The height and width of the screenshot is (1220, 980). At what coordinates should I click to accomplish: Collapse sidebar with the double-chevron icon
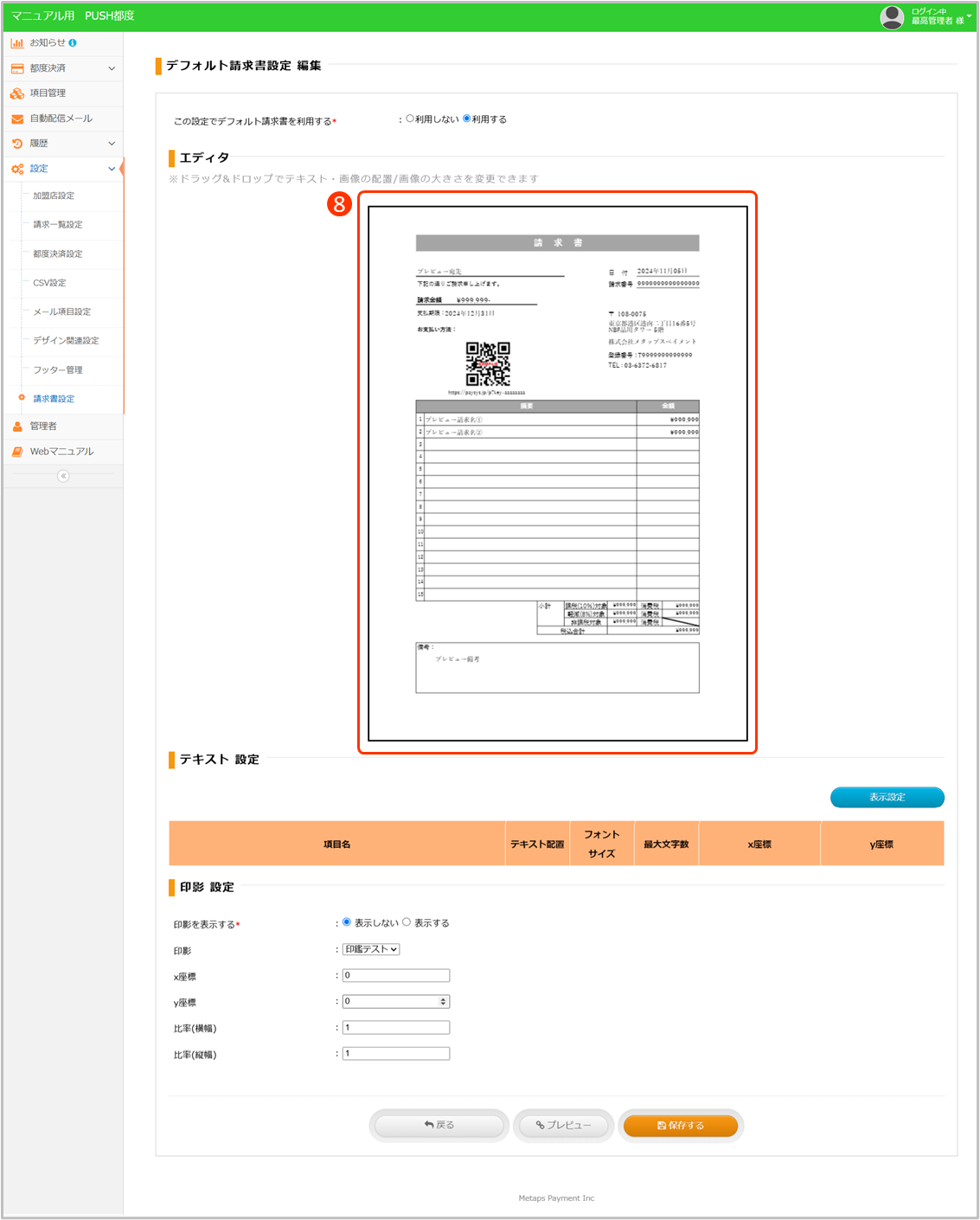pos(63,476)
